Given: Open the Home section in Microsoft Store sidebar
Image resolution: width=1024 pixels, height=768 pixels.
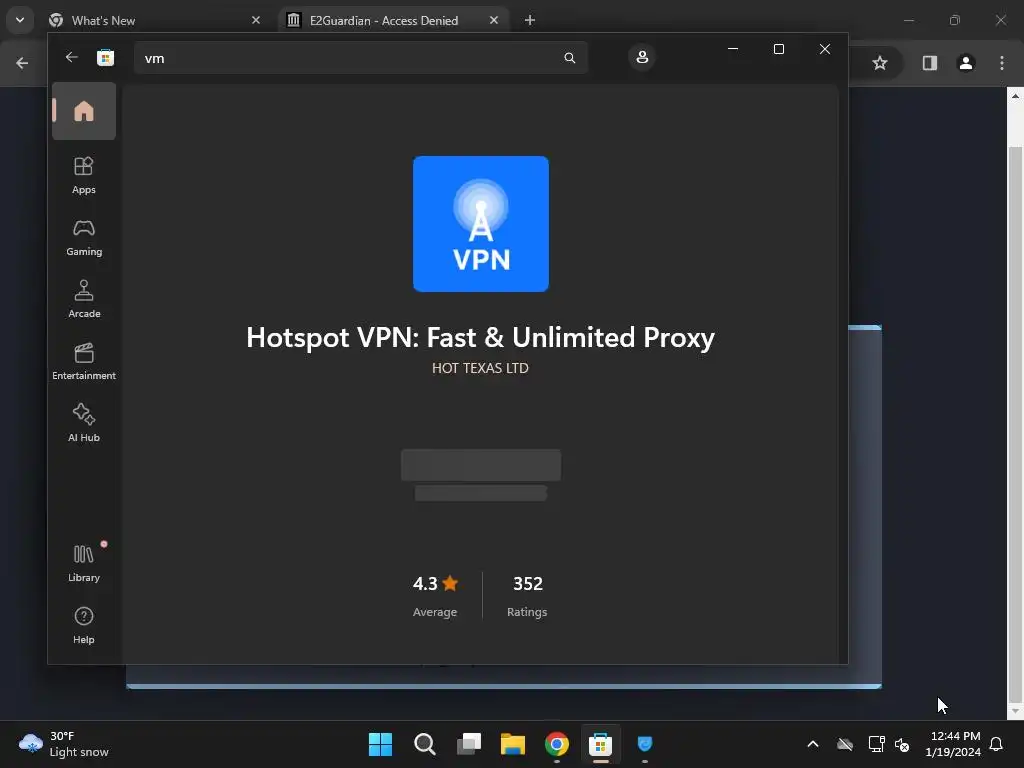Looking at the screenshot, I should (84, 111).
